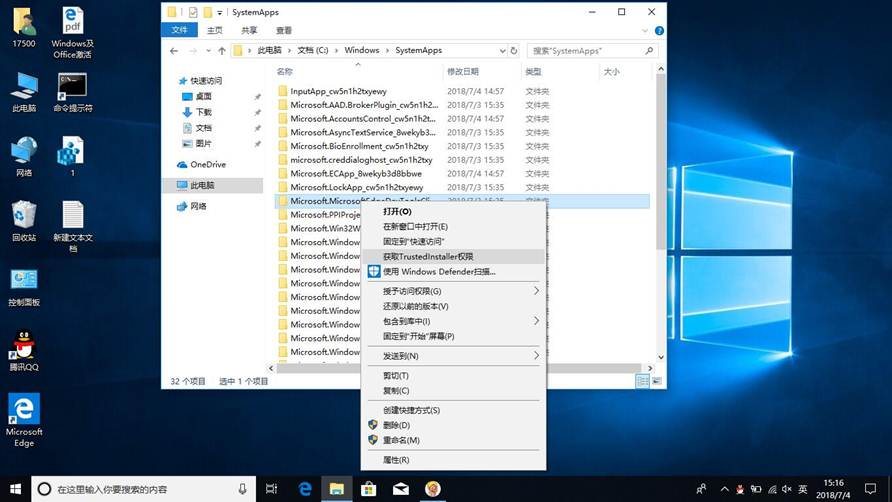This screenshot has width=892, height=502.
Task: Click the refresh button in address bar
Action: pyautogui.click(x=514, y=51)
